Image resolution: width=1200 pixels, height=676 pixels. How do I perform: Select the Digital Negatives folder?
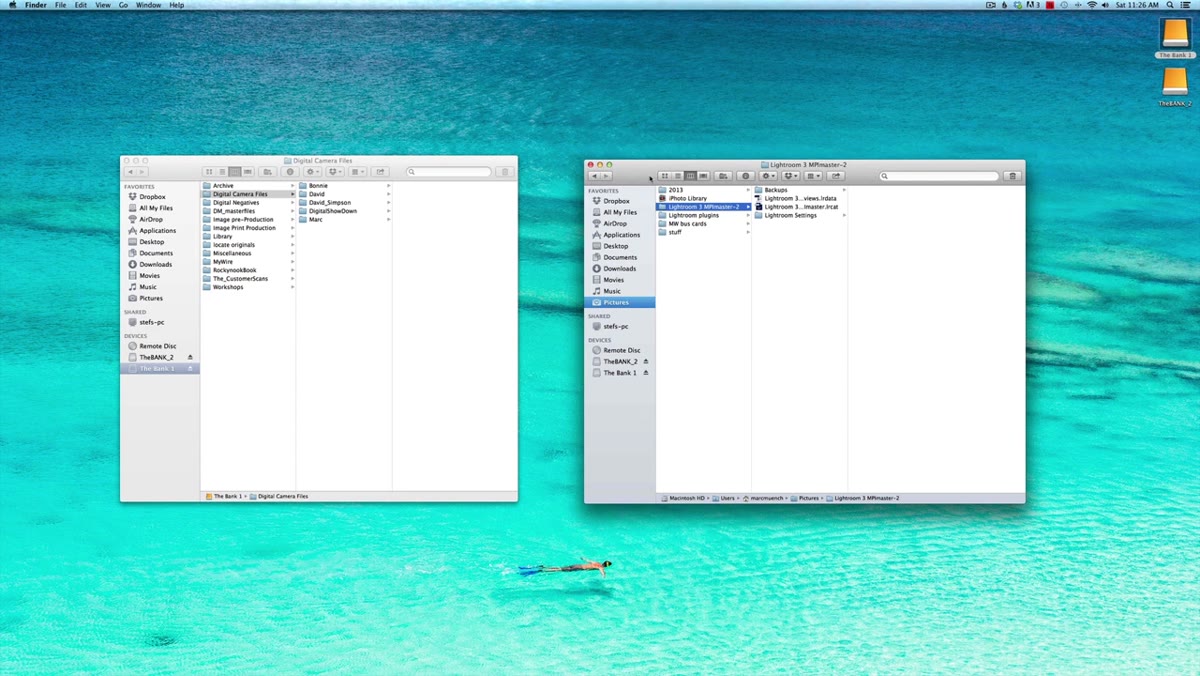(x=236, y=203)
